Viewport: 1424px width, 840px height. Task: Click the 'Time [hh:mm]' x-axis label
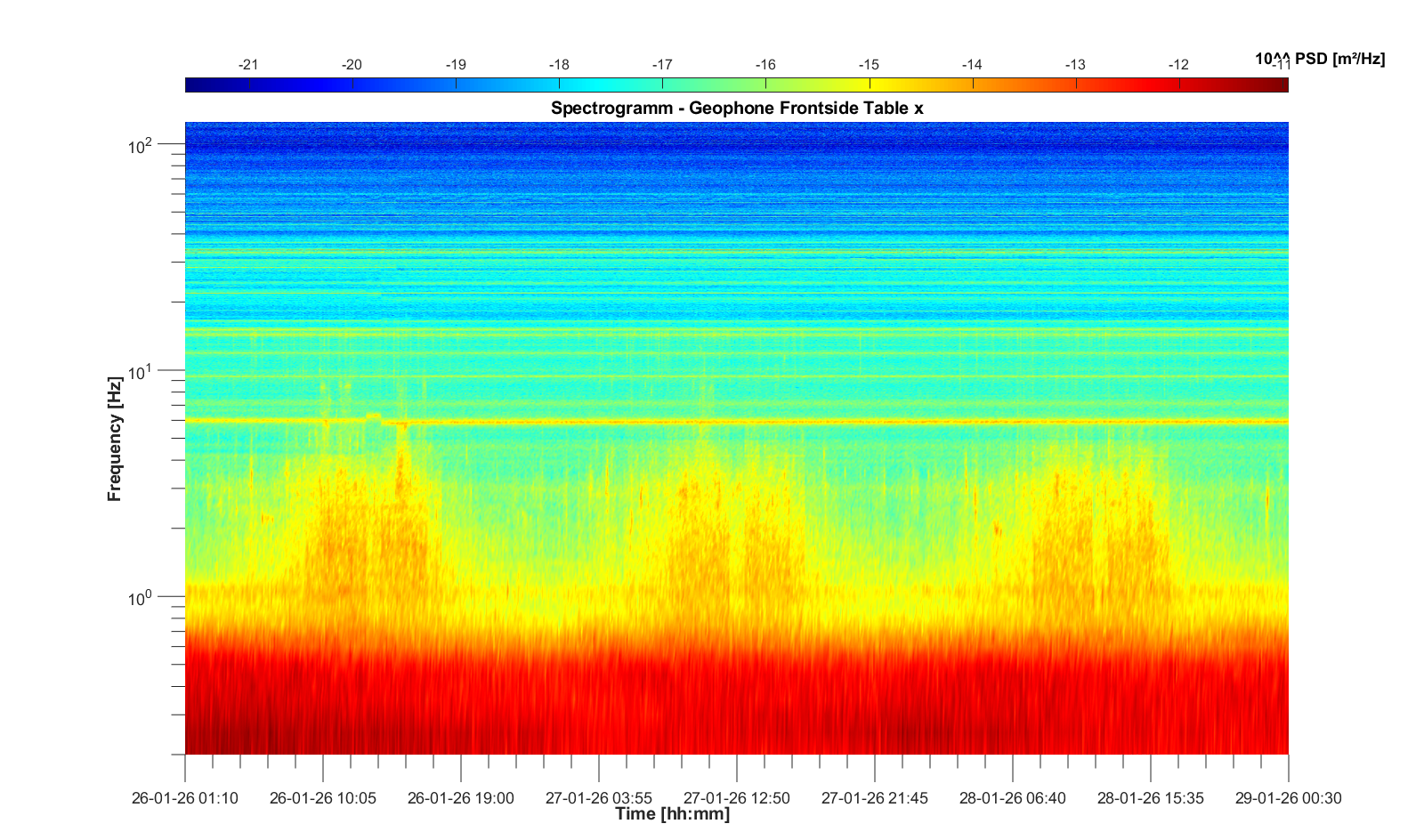coord(672,814)
